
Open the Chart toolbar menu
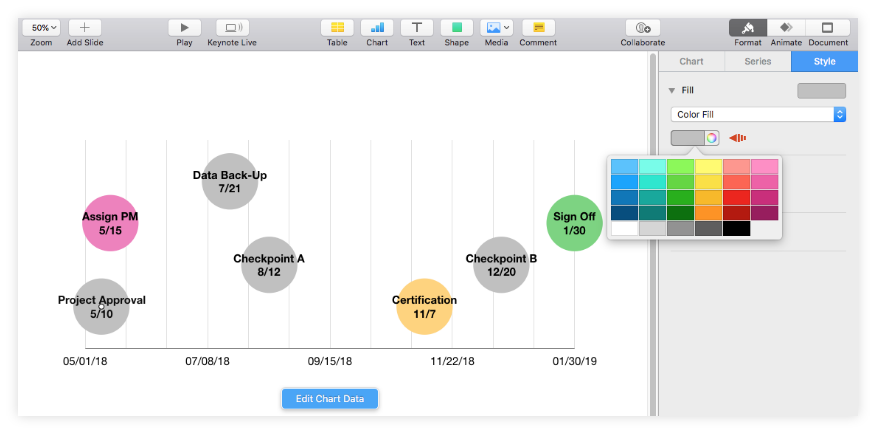377,27
